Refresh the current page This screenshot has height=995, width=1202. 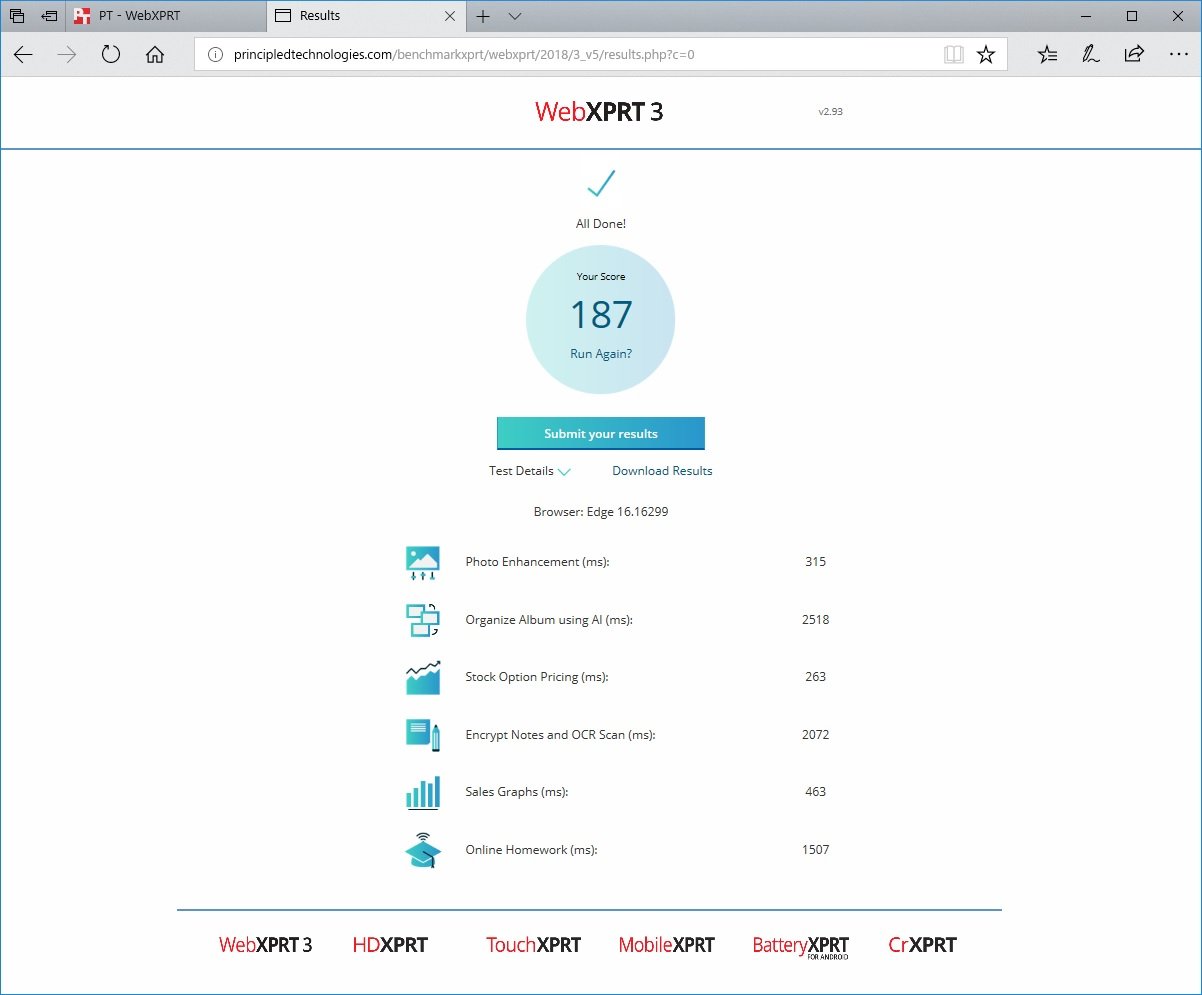click(x=111, y=55)
